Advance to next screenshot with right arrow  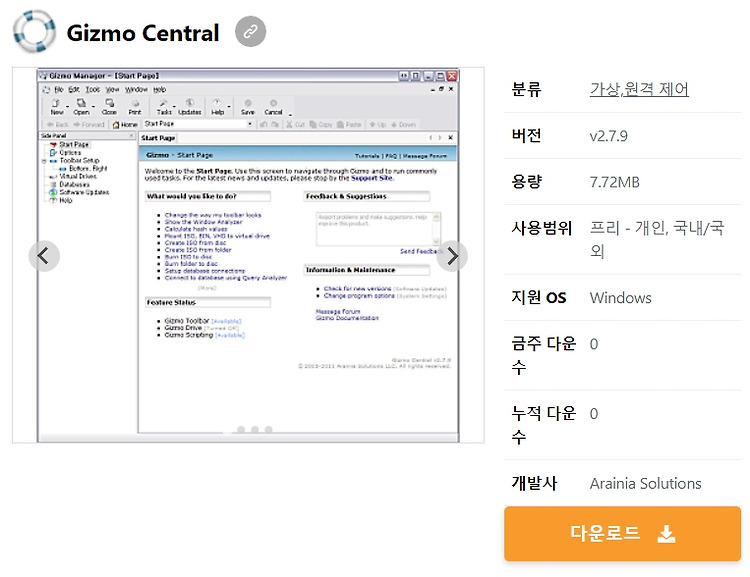[x=452, y=256]
